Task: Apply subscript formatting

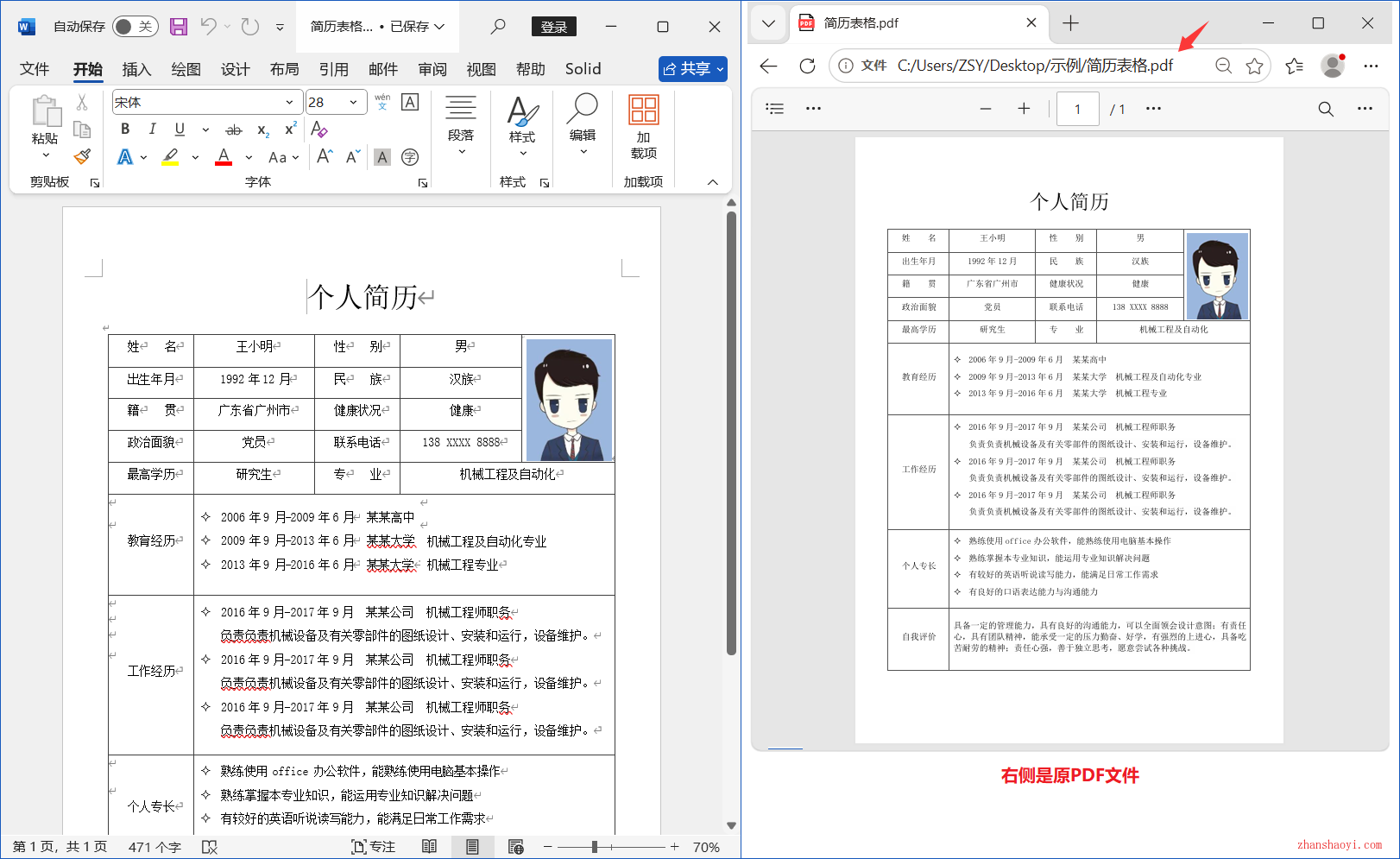Action: [x=263, y=129]
